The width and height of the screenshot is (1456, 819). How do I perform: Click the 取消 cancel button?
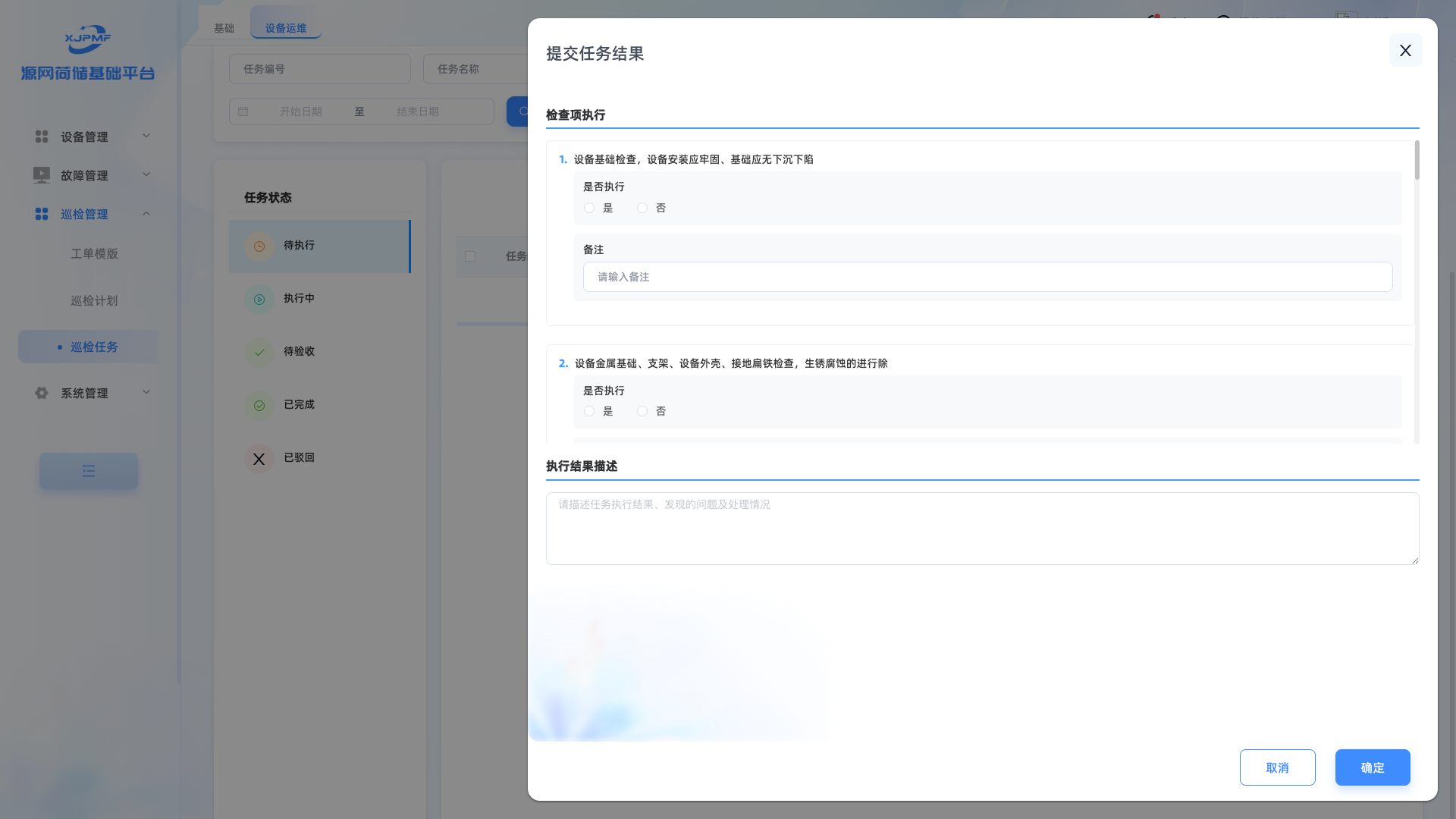click(1277, 767)
